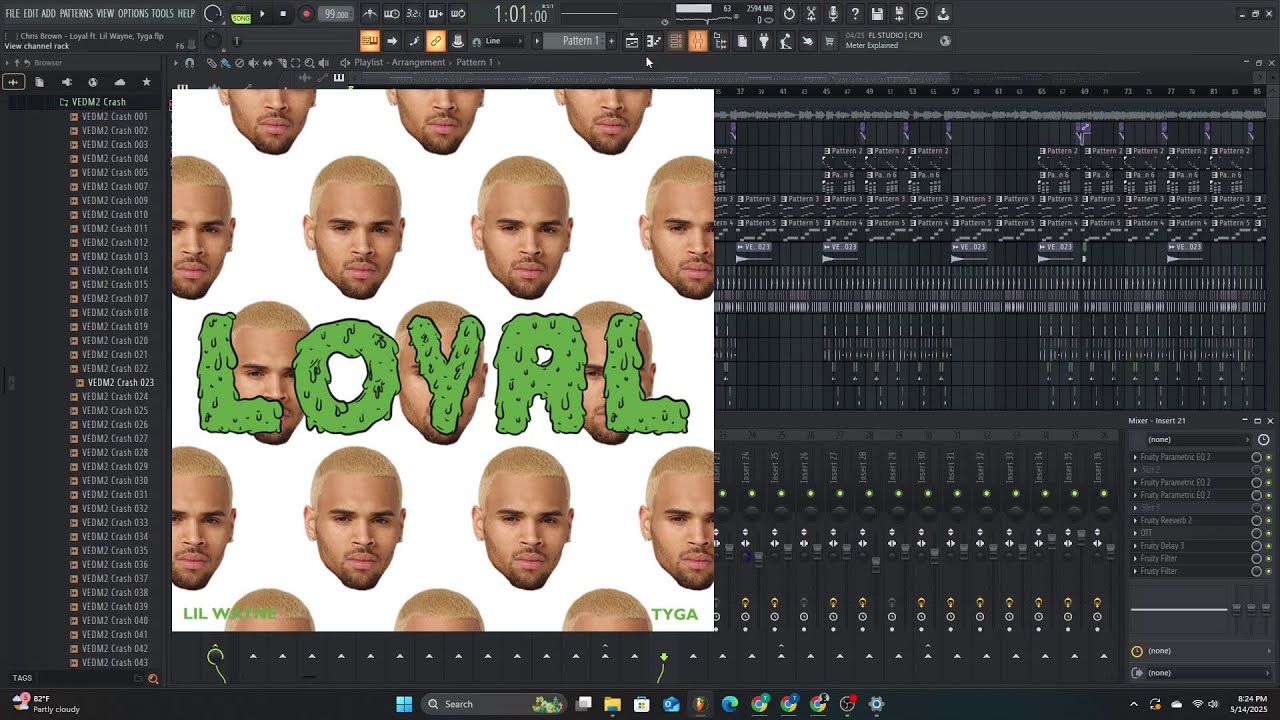
Task: Click the tempo field showing 99.000
Action: (x=336, y=14)
